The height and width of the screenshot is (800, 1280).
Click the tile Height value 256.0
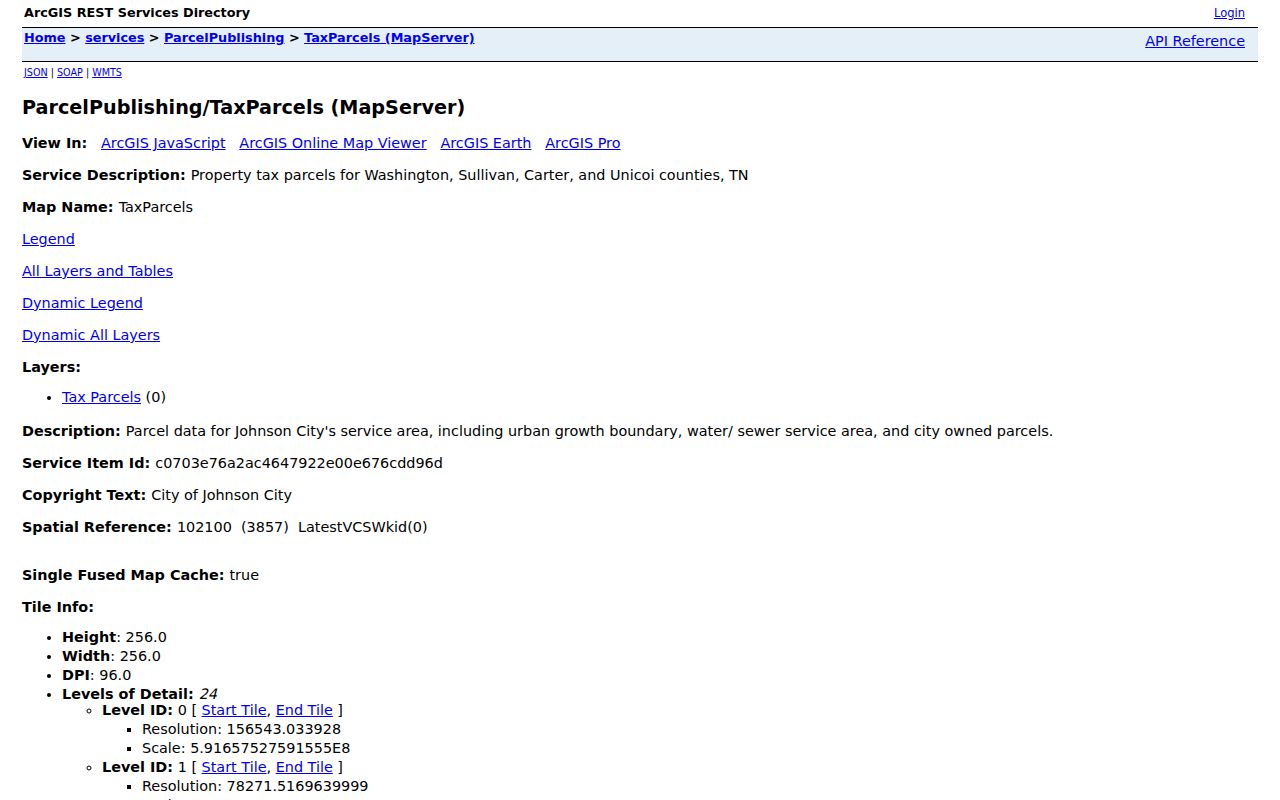(x=146, y=637)
